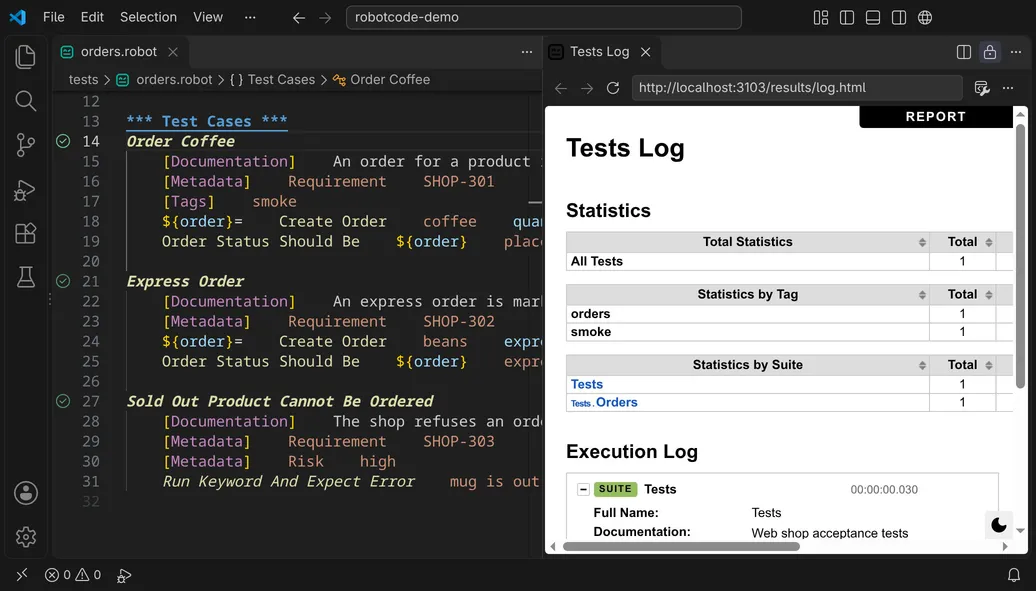Select the smoke tag statistics row
1036x591 pixels.
(790, 332)
